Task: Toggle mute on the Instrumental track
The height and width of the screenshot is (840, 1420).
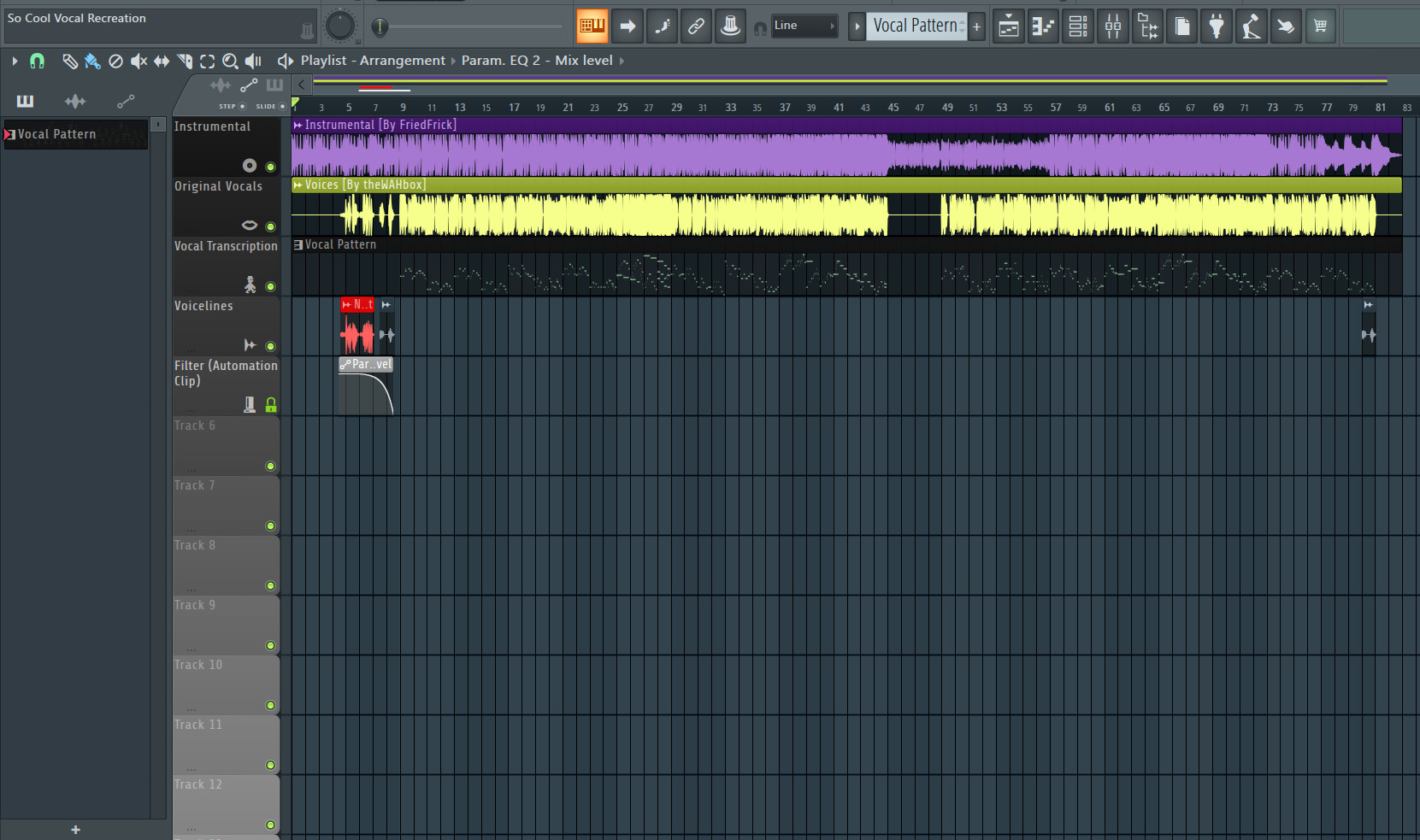Action: pyautogui.click(x=270, y=165)
